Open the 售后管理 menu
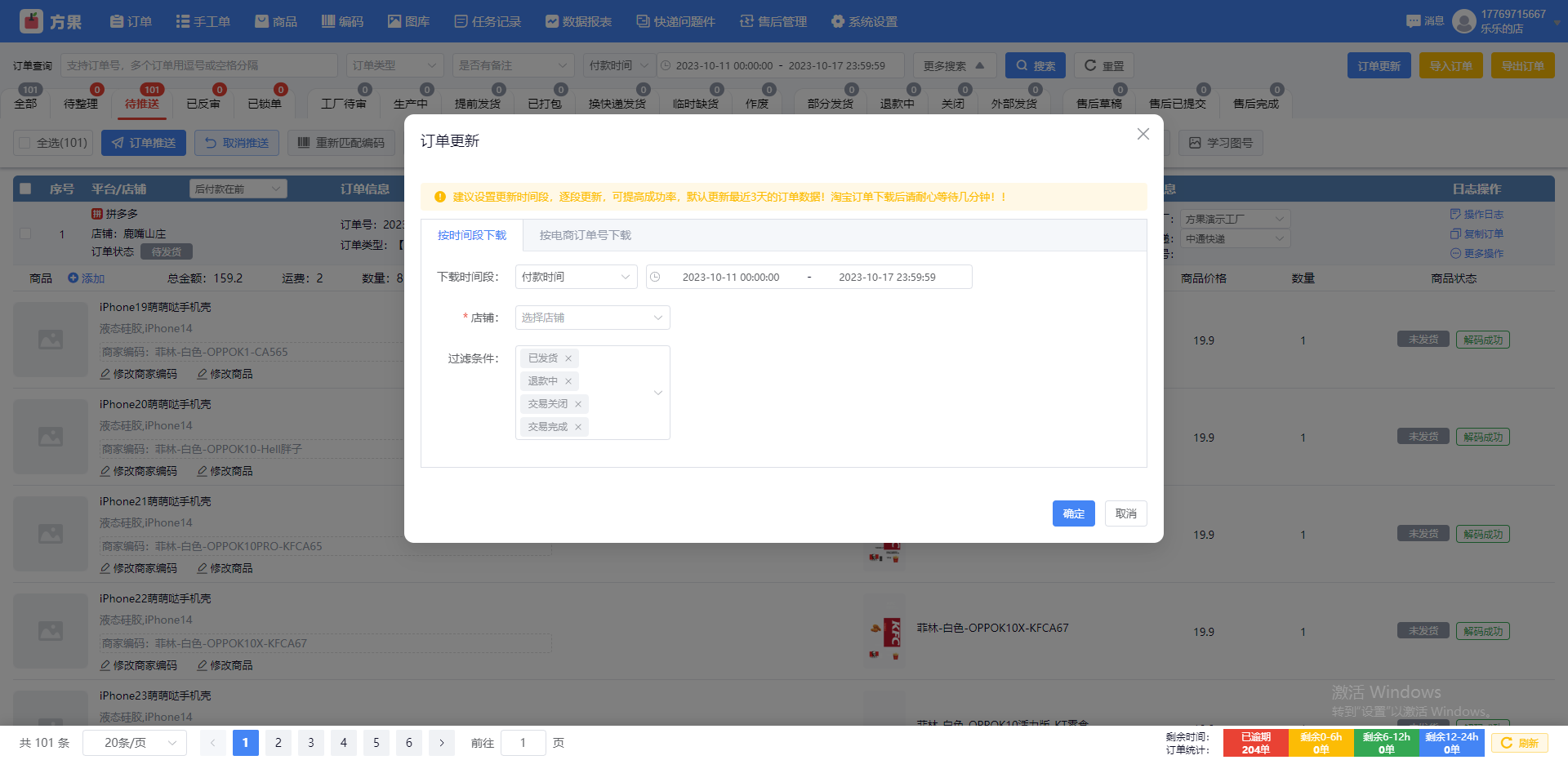Viewport: 1568px width, 760px height. (773, 21)
